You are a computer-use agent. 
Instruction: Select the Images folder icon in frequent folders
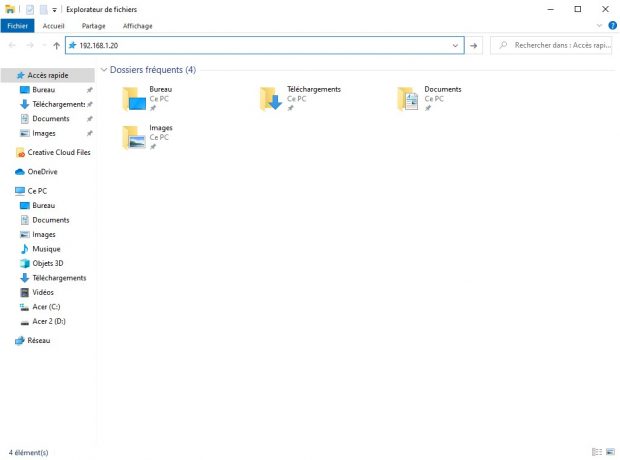[134, 137]
